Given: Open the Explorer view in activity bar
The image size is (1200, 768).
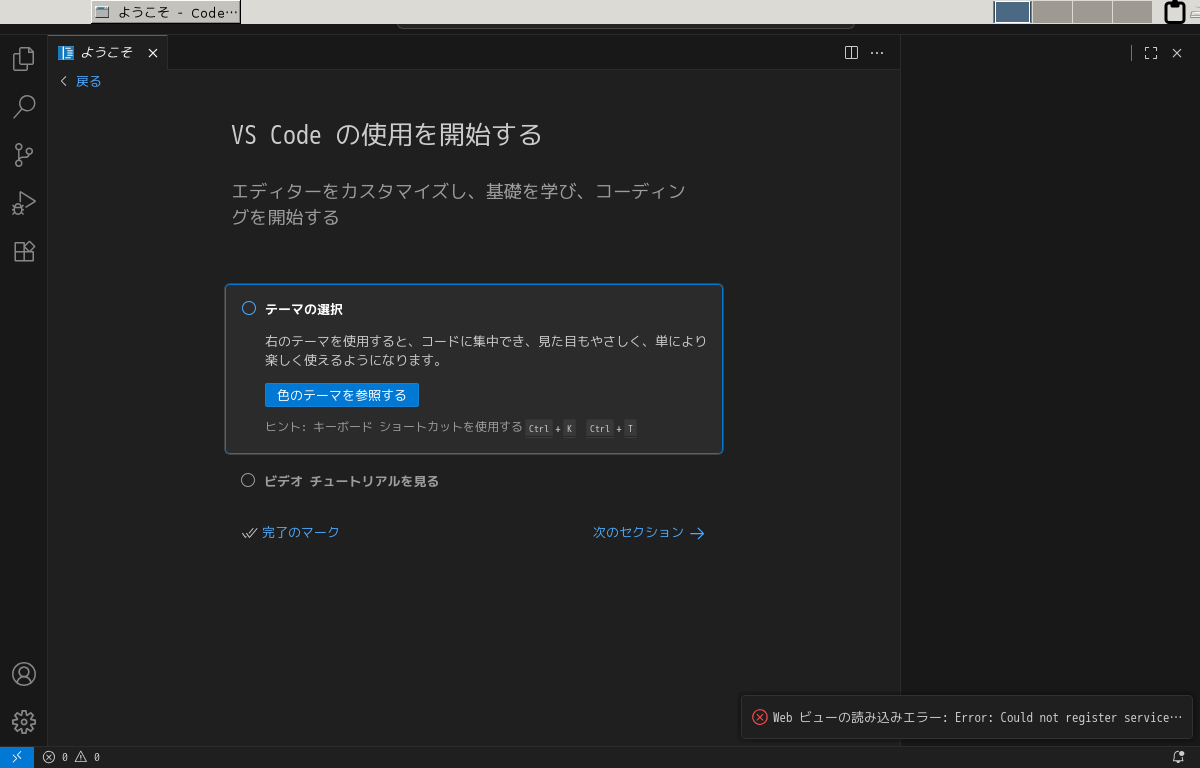Looking at the screenshot, I should tap(24, 59).
